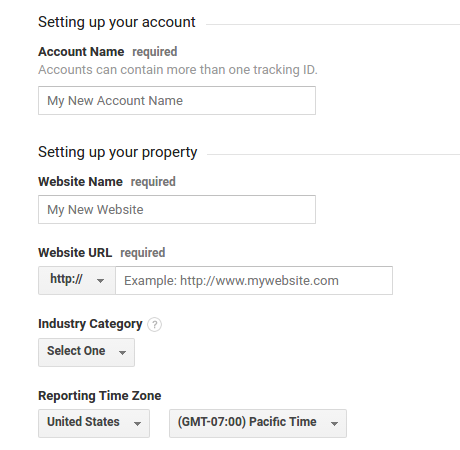Click the caret arrow beside http://

[100, 281]
